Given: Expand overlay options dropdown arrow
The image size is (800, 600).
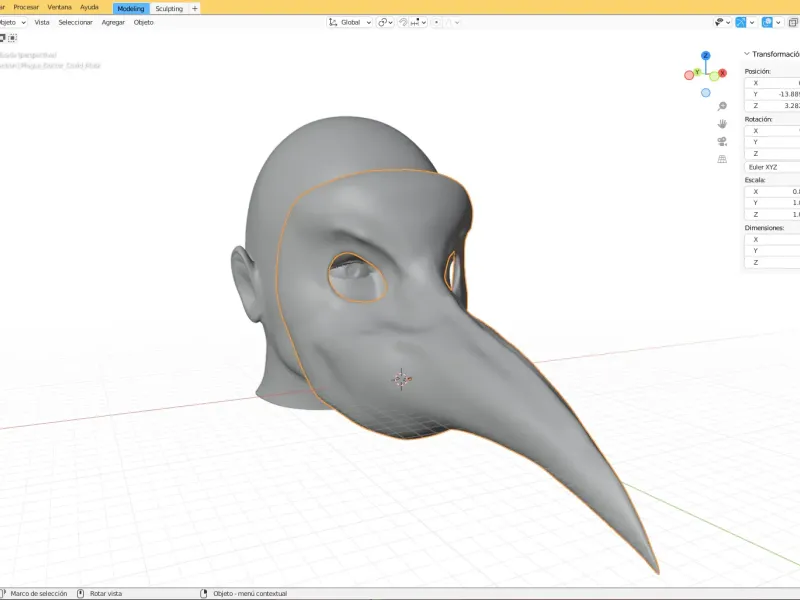Looking at the screenshot, I should [778, 22].
